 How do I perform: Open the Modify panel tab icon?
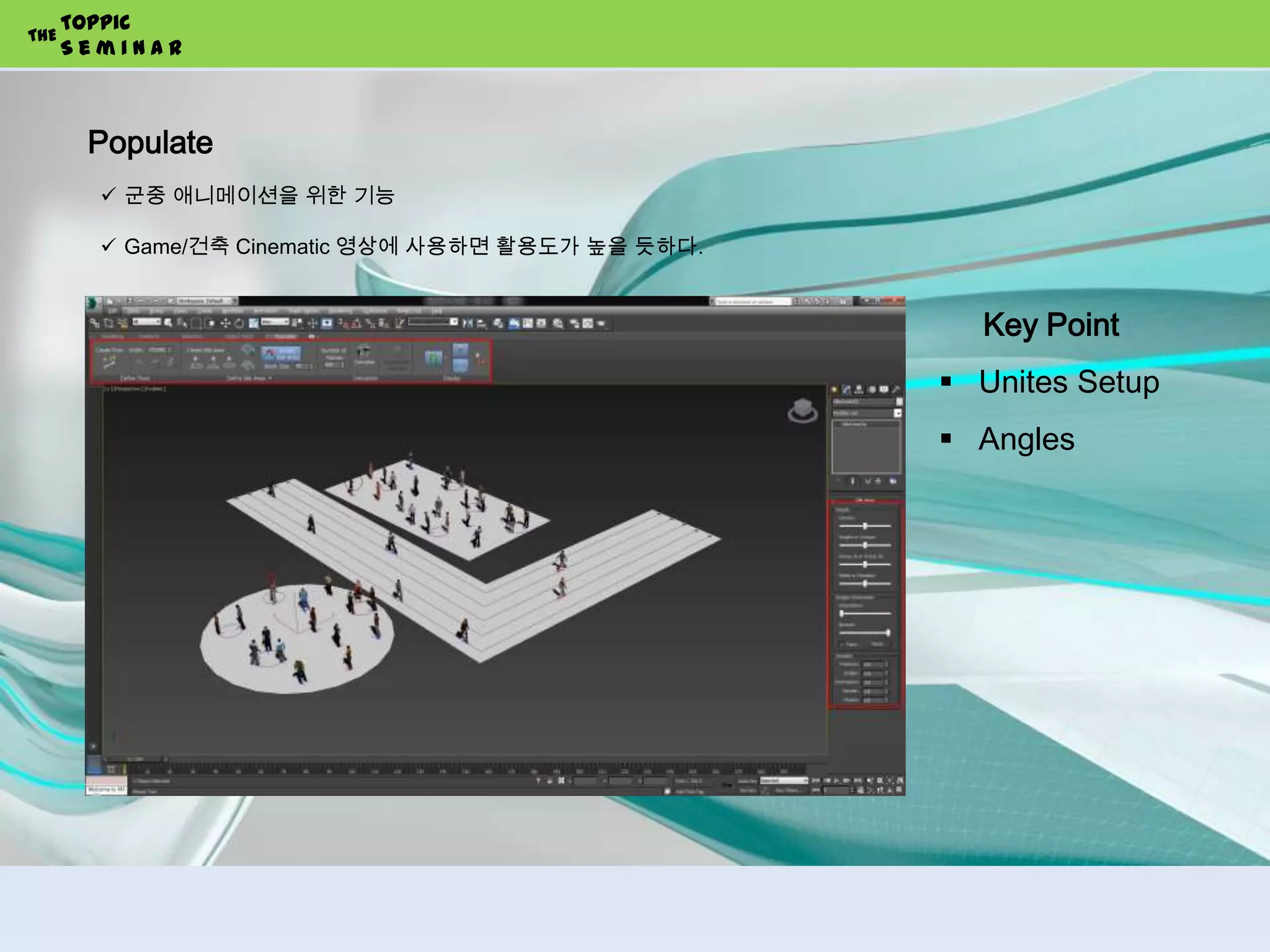(846, 390)
